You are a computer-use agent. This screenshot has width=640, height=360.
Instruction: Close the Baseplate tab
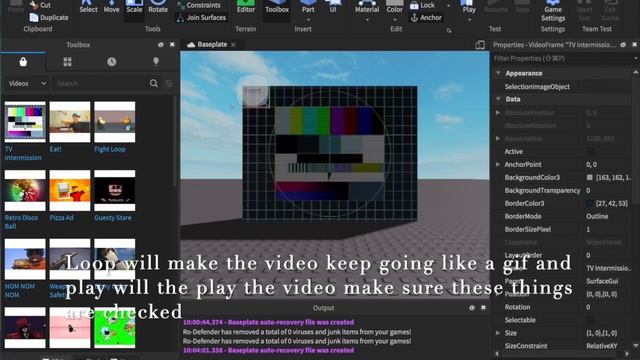click(233, 44)
